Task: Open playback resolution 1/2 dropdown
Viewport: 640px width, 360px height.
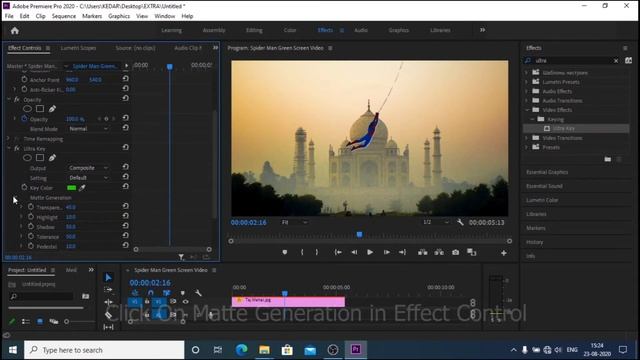Action: (x=436, y=222)
